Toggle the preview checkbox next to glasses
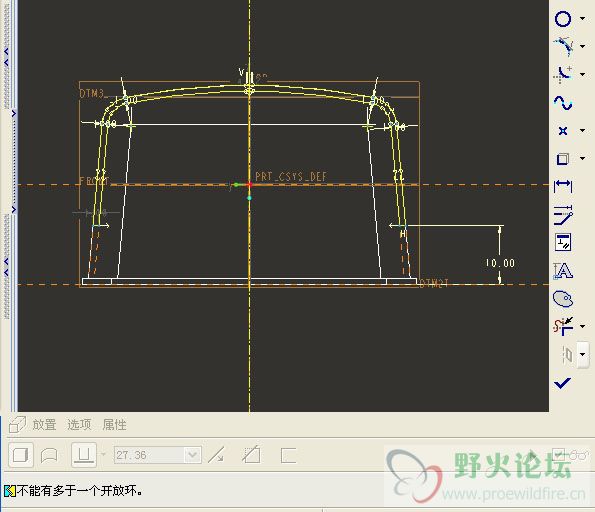The image size is (595, 512). (558, 454)
